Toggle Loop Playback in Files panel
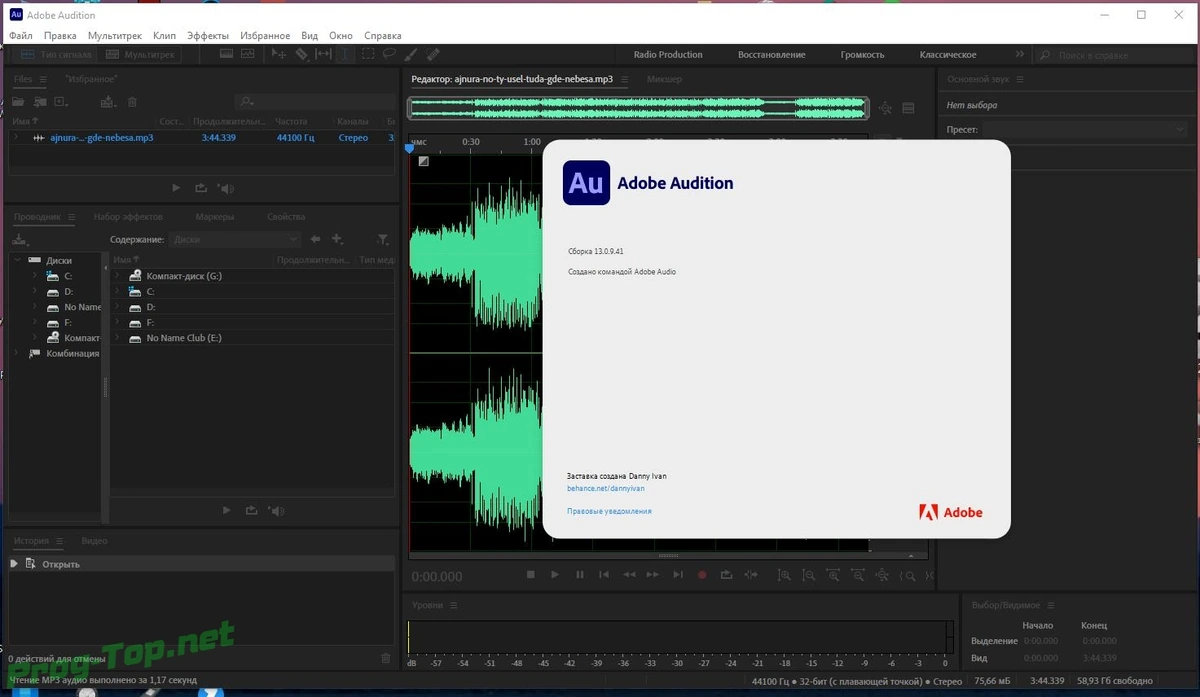 point(201,188)
